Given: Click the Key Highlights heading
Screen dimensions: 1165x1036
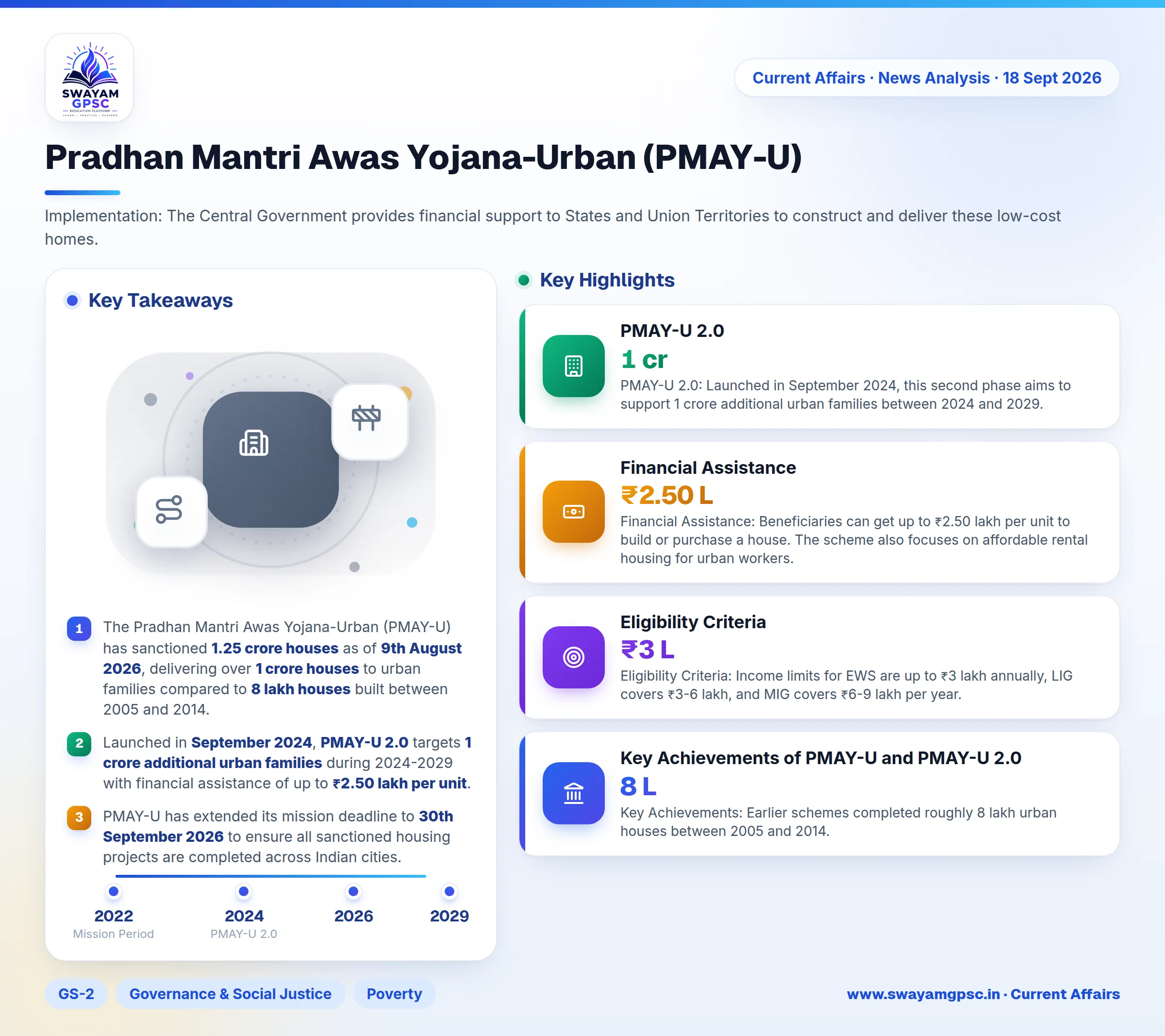Looking at the screenshot, I should [607, 280].
